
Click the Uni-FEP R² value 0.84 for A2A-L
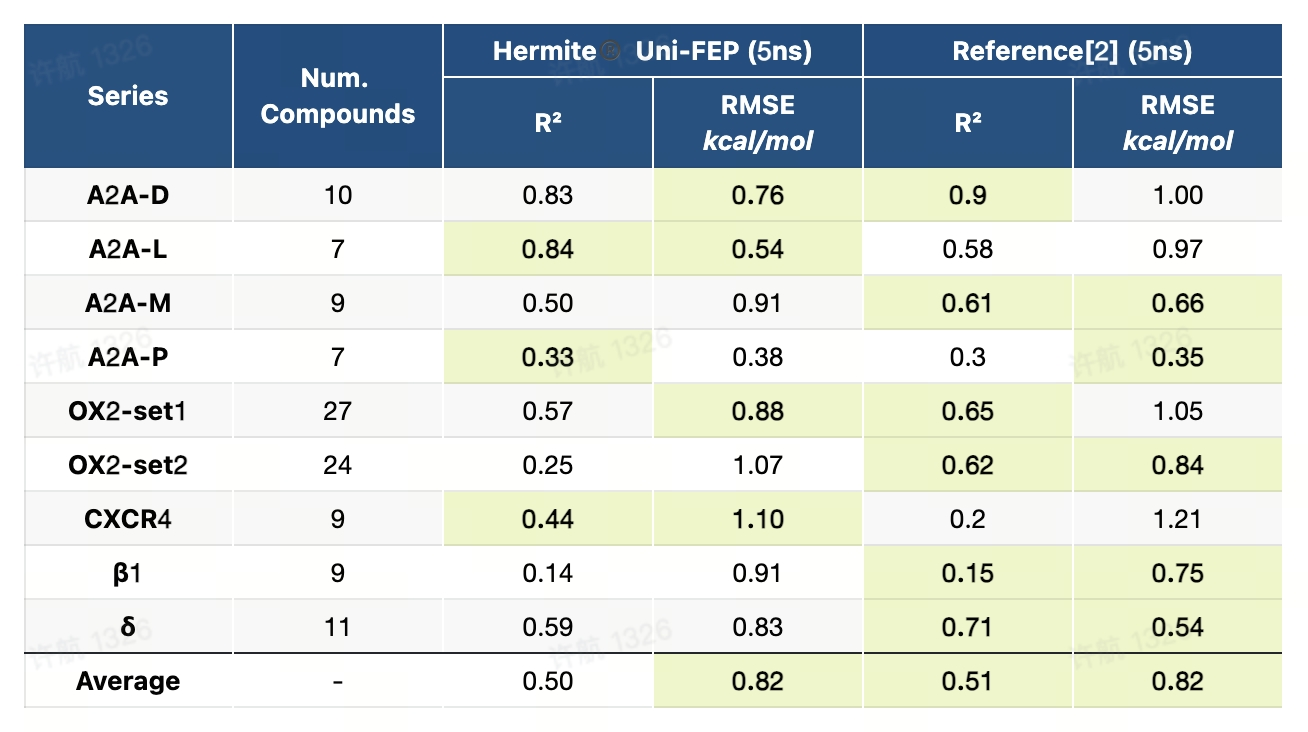pos(548,249)
